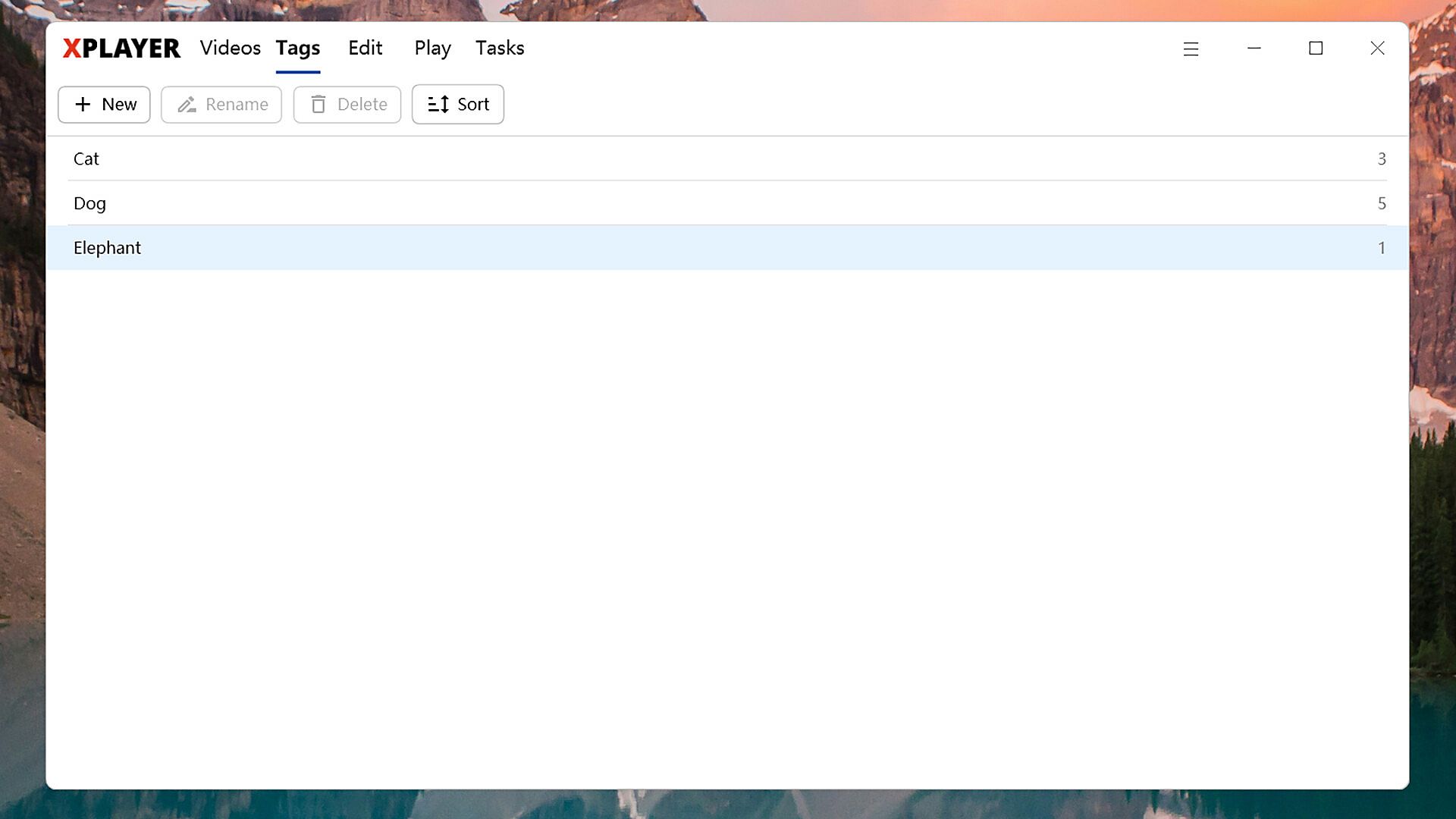Click the XPLAYER logo
The height and width of the screenshot is (819, 1456).
click(121, 49)
